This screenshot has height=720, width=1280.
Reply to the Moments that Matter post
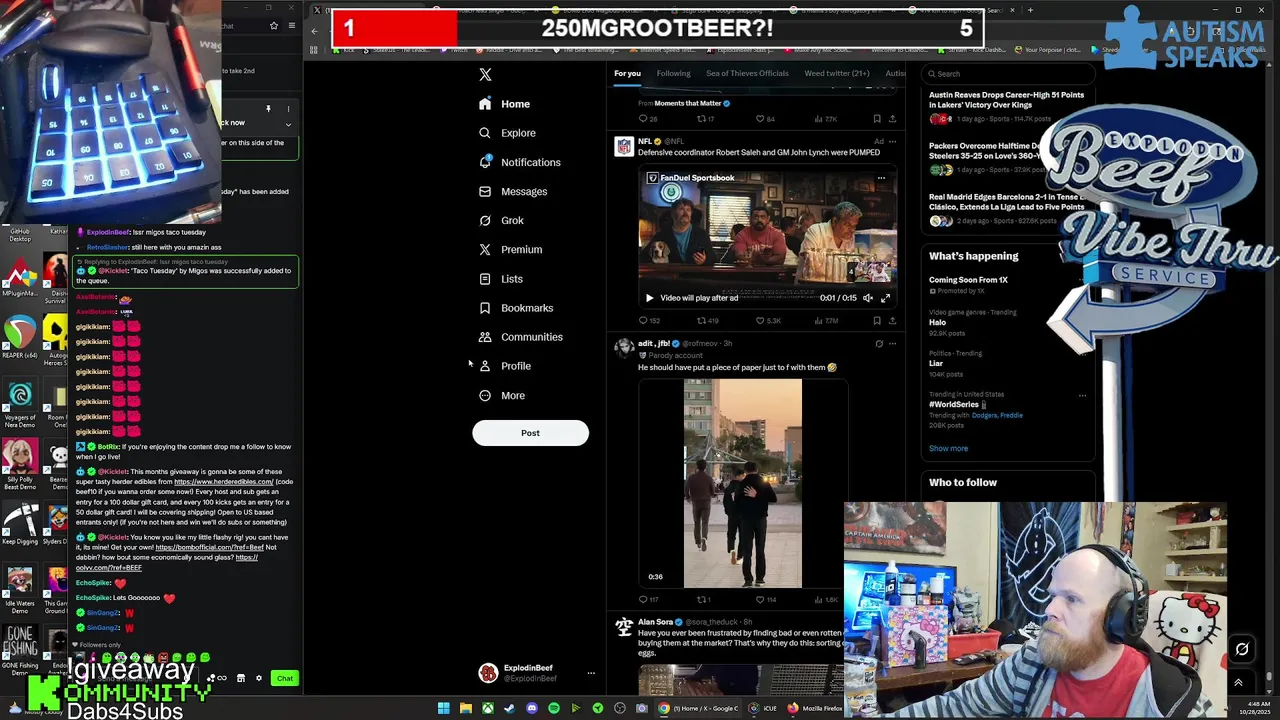(648, 119)
